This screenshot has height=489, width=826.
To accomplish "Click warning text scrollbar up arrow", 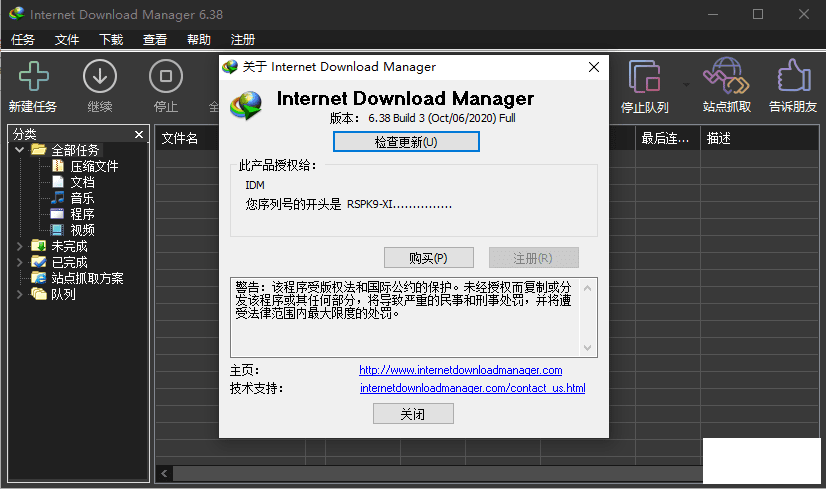I will [587, 288].
